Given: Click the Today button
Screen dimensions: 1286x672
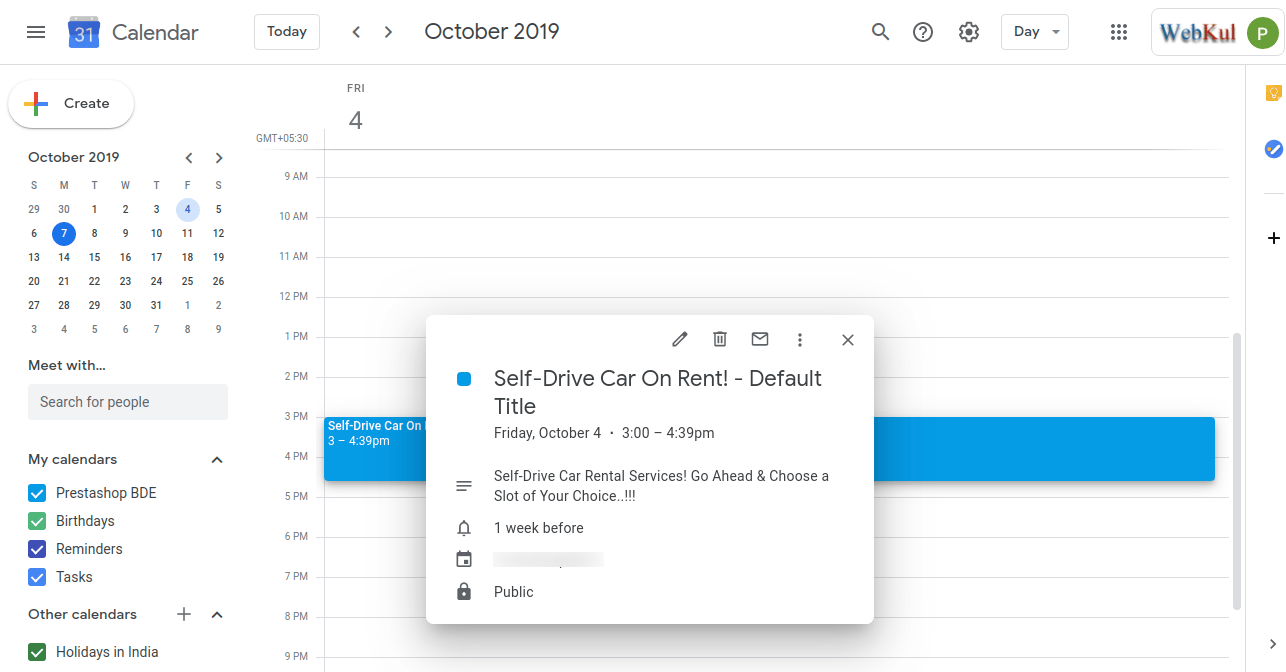Looking at the screenshot, I should point(287,32).
